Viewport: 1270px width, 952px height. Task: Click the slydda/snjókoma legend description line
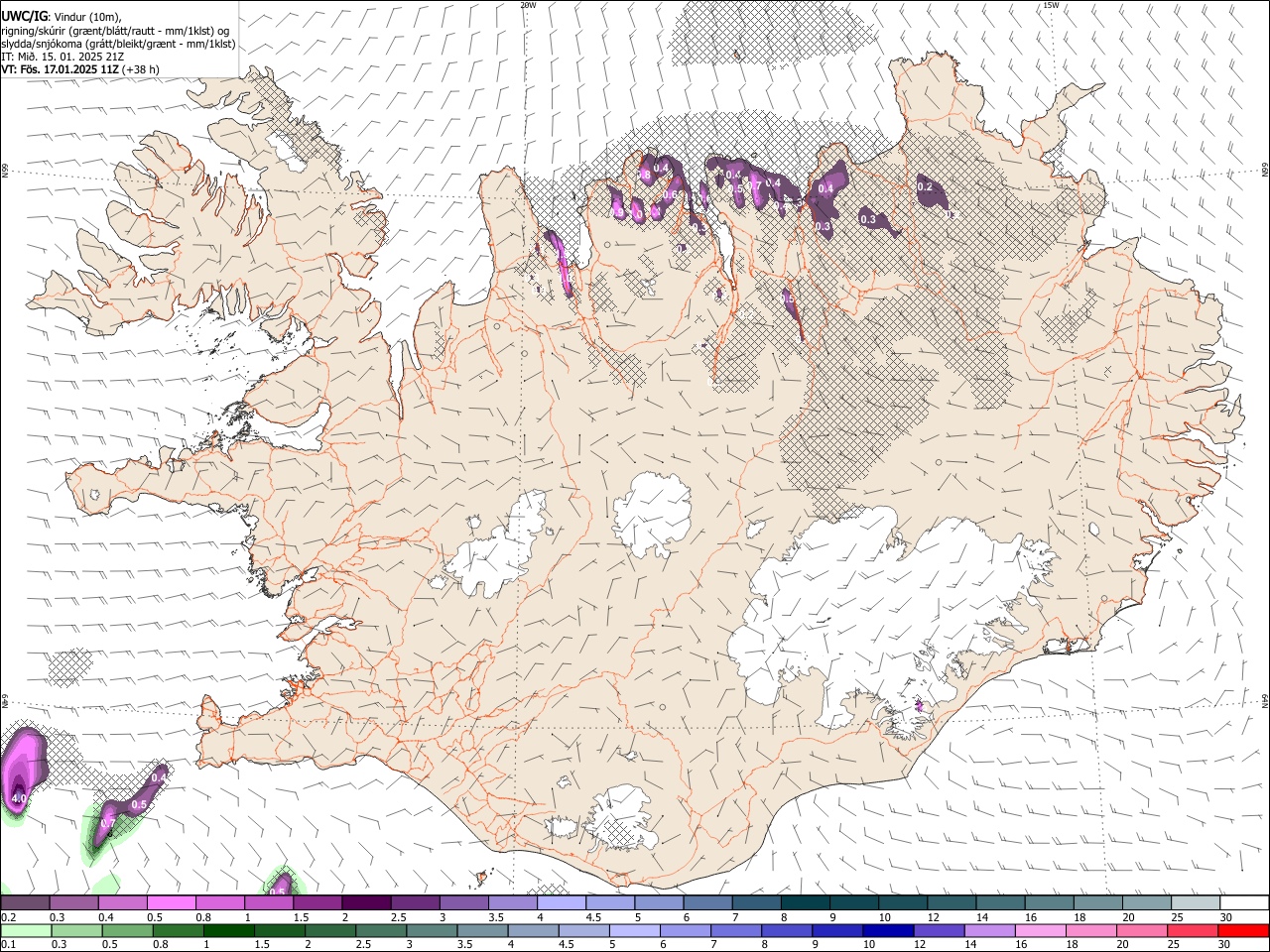click(x=118, y=44)
